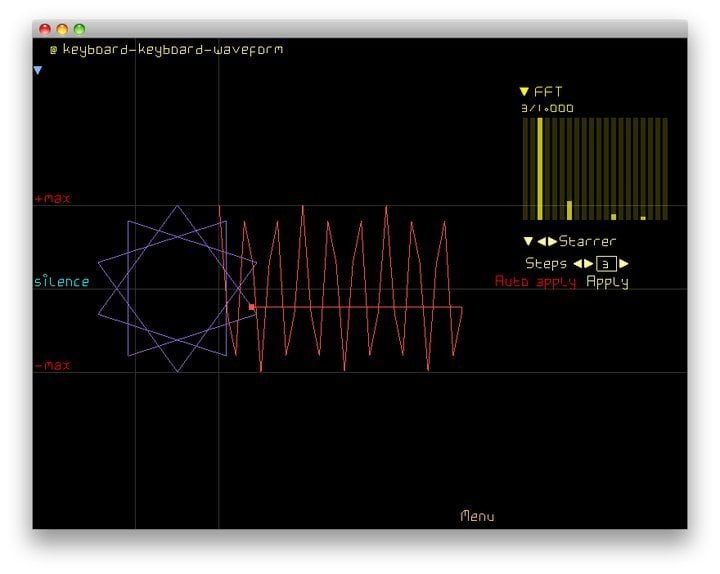Collapse the Starrer plugin section triangle
720x574 pixels.
click(x=528, y=241)
